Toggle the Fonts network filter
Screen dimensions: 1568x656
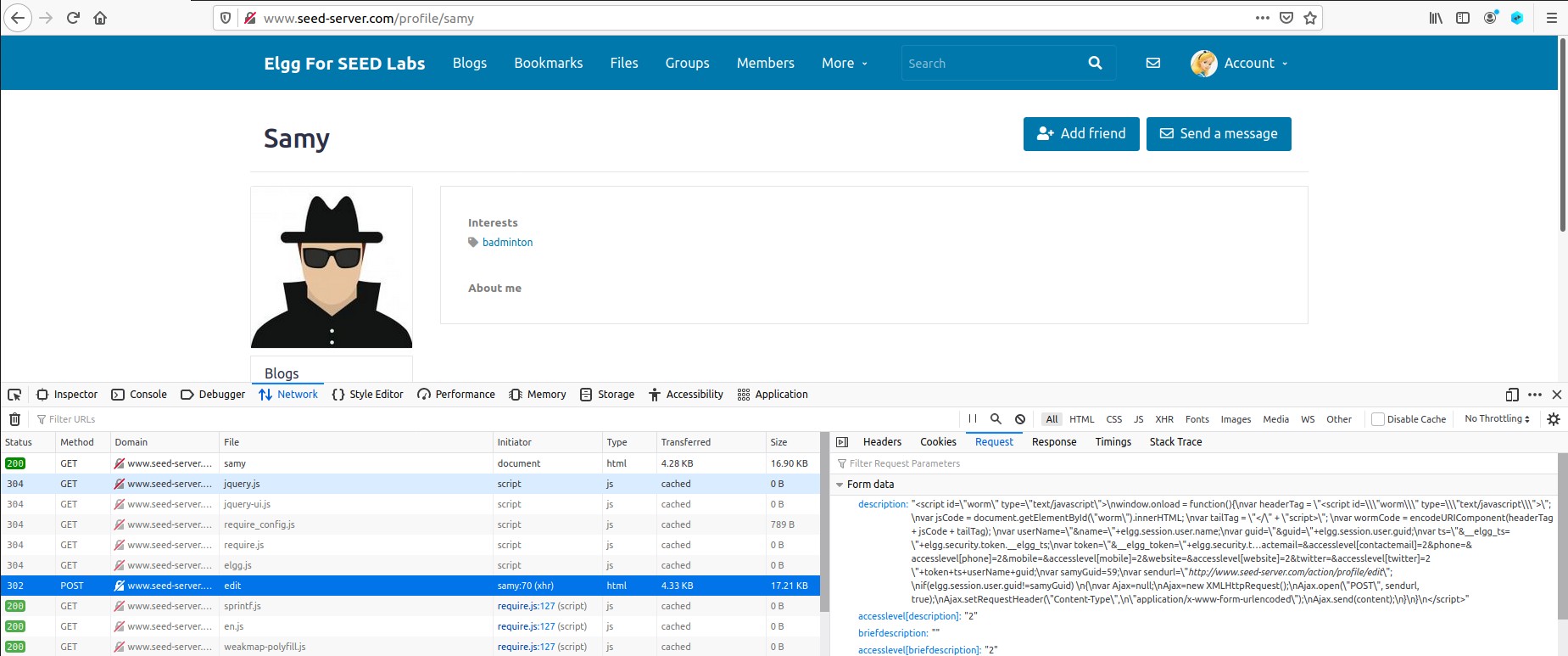click(x=1197, y=419)
